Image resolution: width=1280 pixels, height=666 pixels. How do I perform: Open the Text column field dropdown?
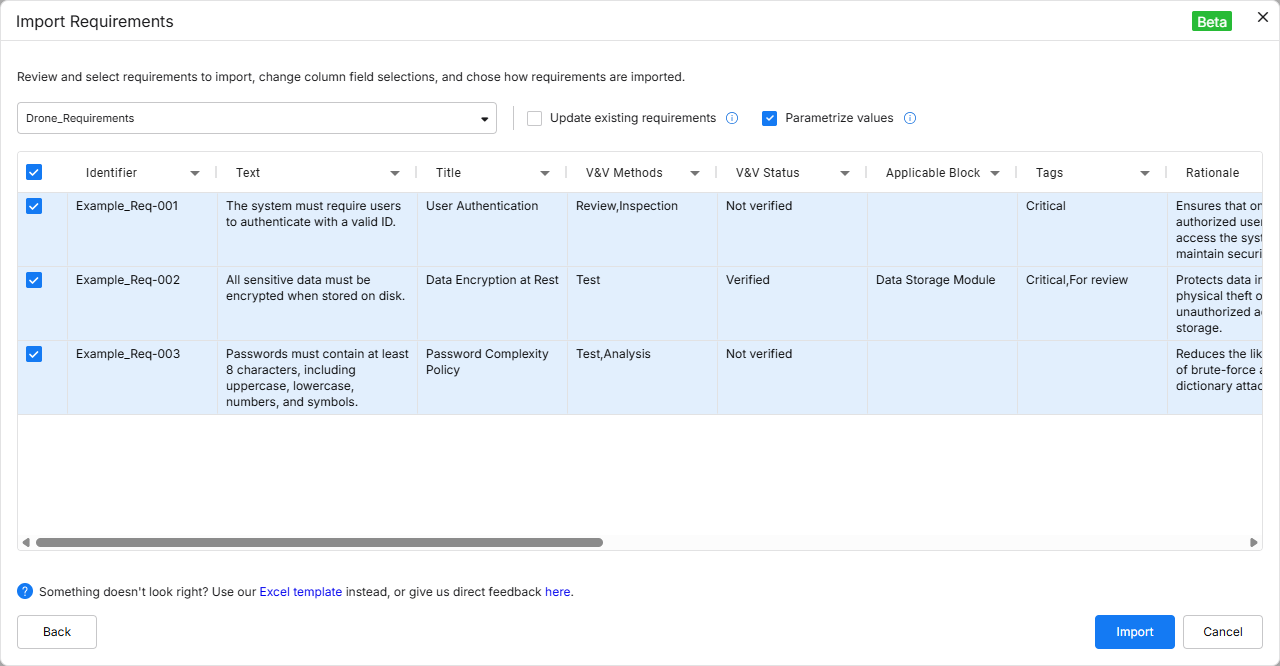(395, 173)
